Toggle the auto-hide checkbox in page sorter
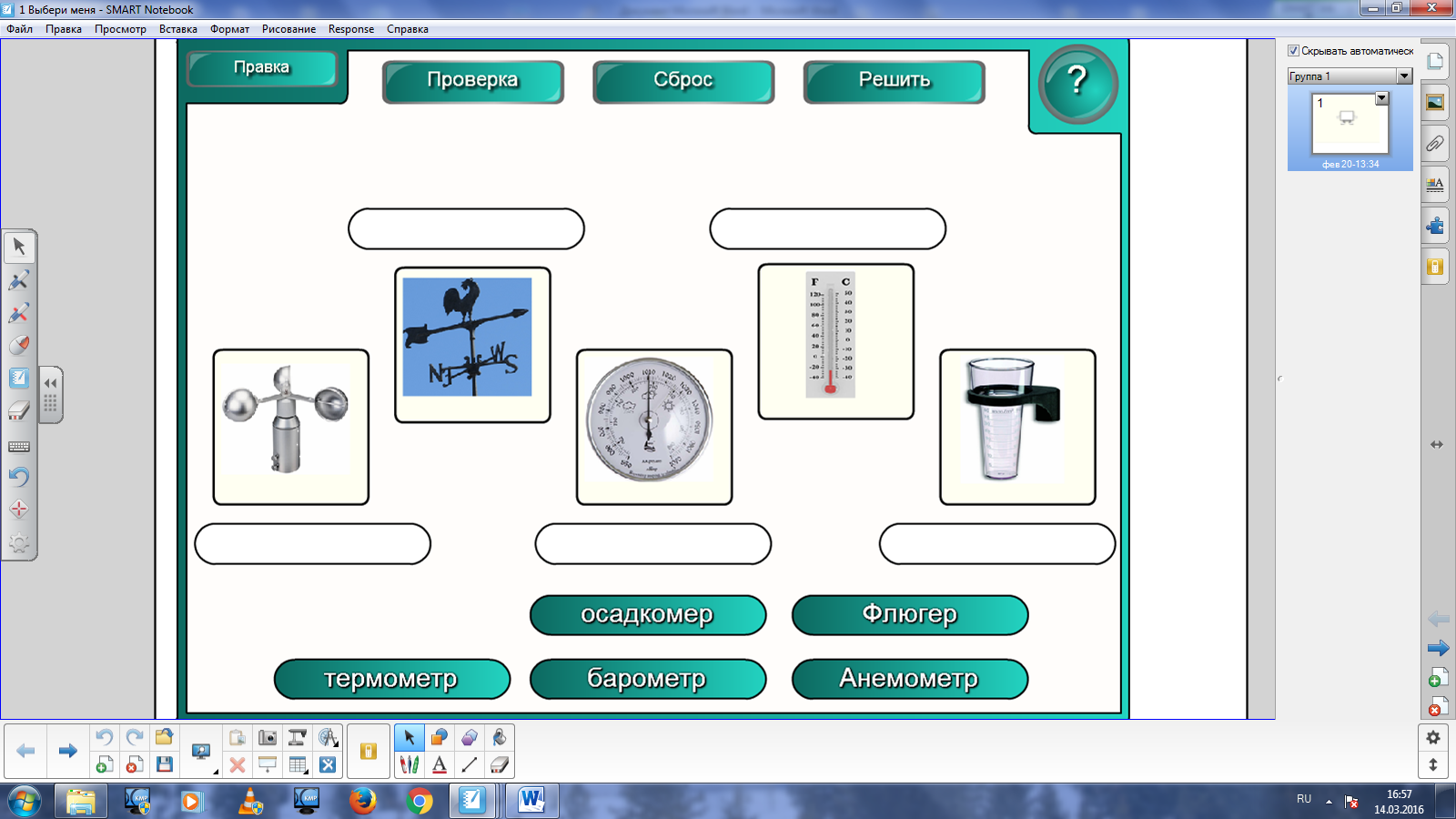Viewport: 1456px width, 819px height. [1293, 51]
